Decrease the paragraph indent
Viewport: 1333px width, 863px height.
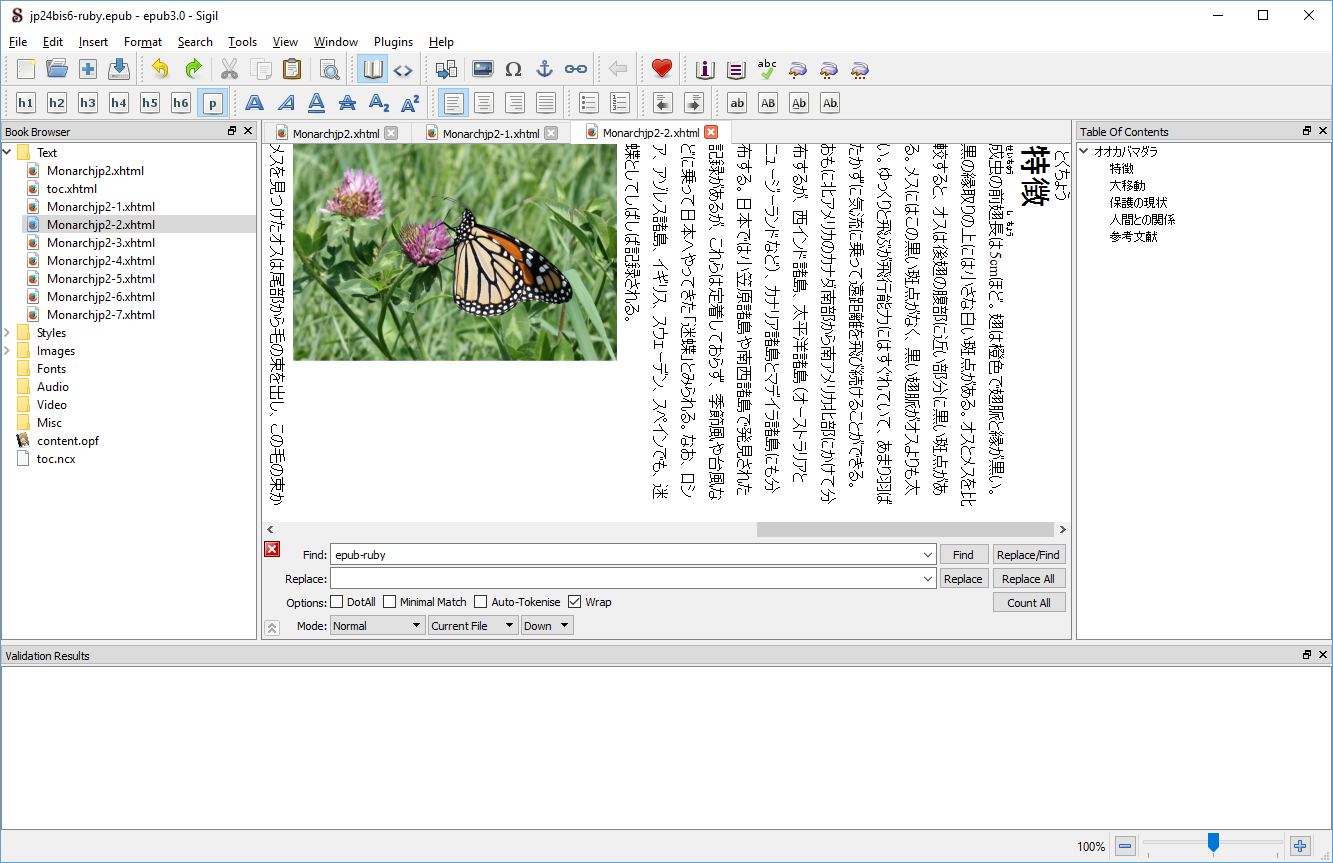click(x=662, y=102)
